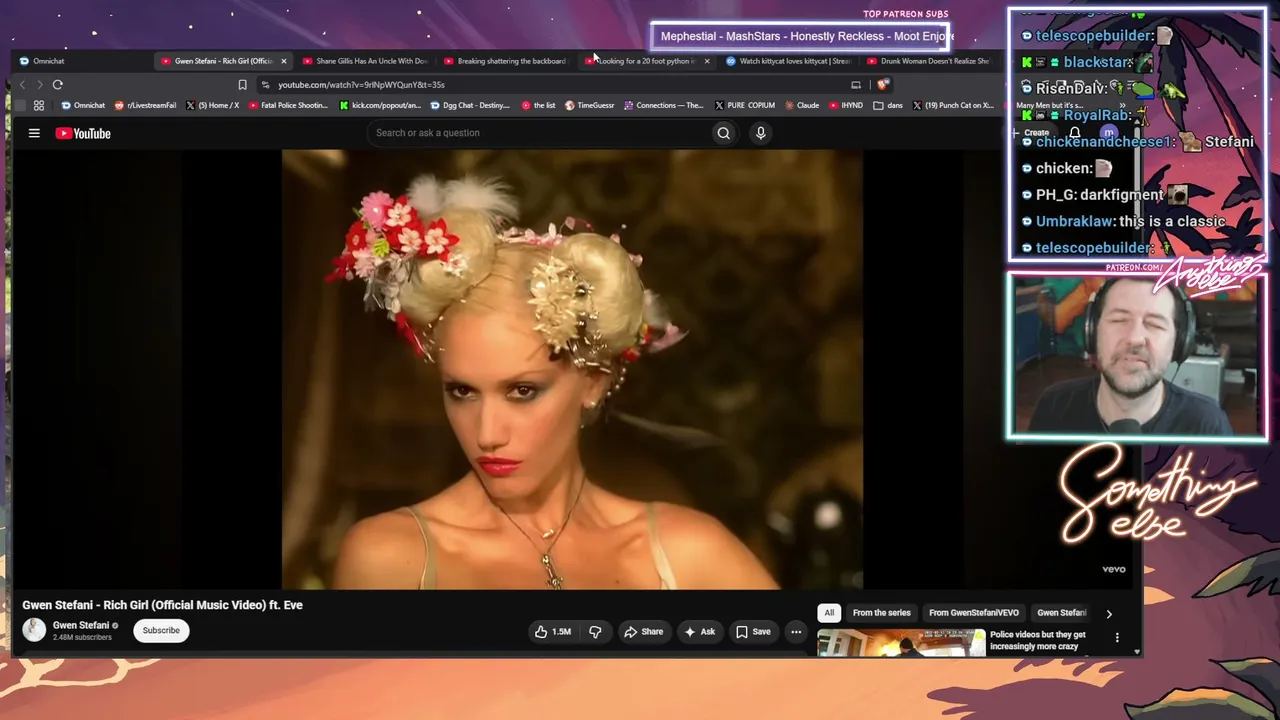Open the IHYND bookmark
This screenshot has width=1280, height=720.
click(846, 105)
